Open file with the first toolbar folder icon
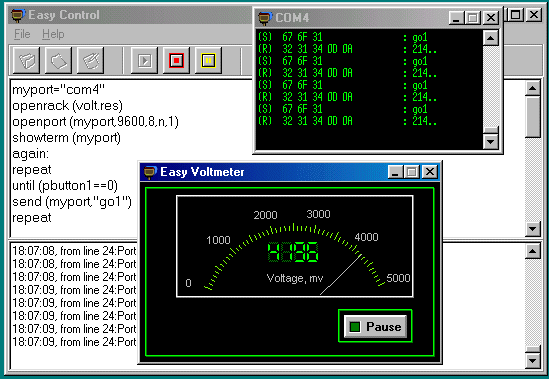Image resolution: width=549 pixels, height=379 pixels. [27, 61]
